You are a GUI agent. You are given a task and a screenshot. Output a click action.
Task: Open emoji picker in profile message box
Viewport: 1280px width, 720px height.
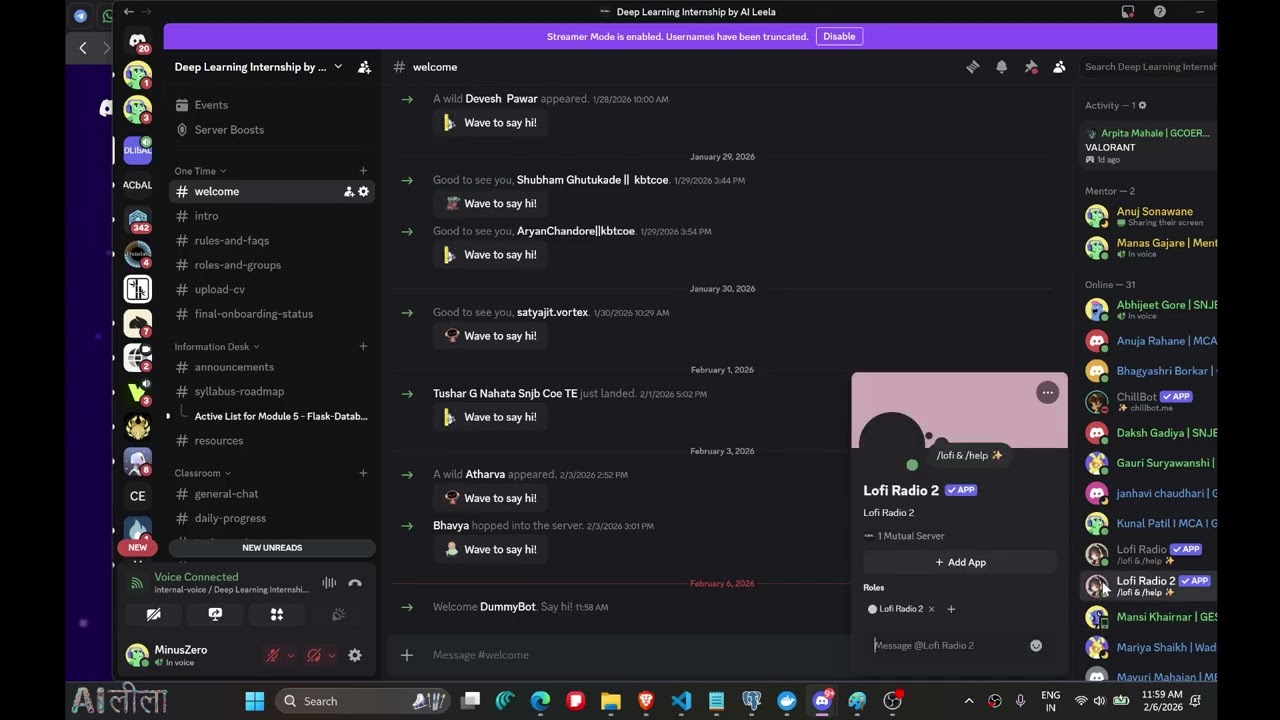(x=1036, y=645)
